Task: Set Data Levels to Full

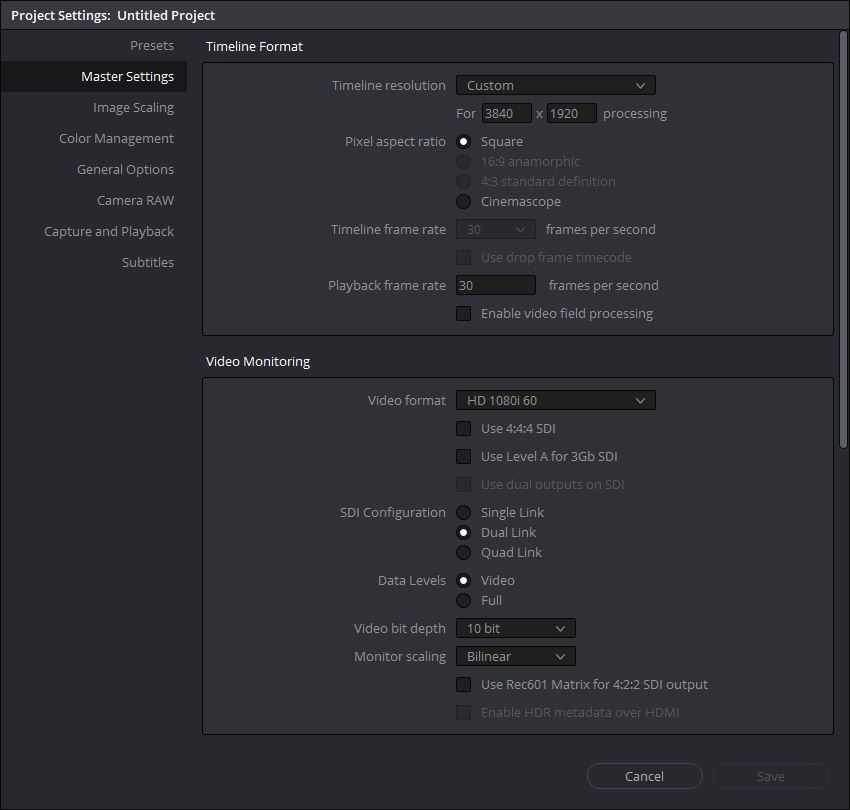Action: coord(463,600)
